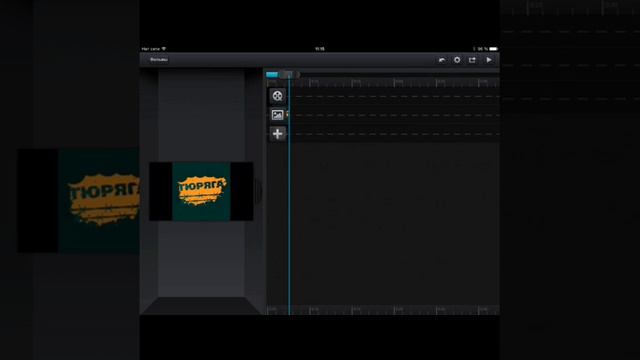Undo the last edit

click(x=442, y=60)
